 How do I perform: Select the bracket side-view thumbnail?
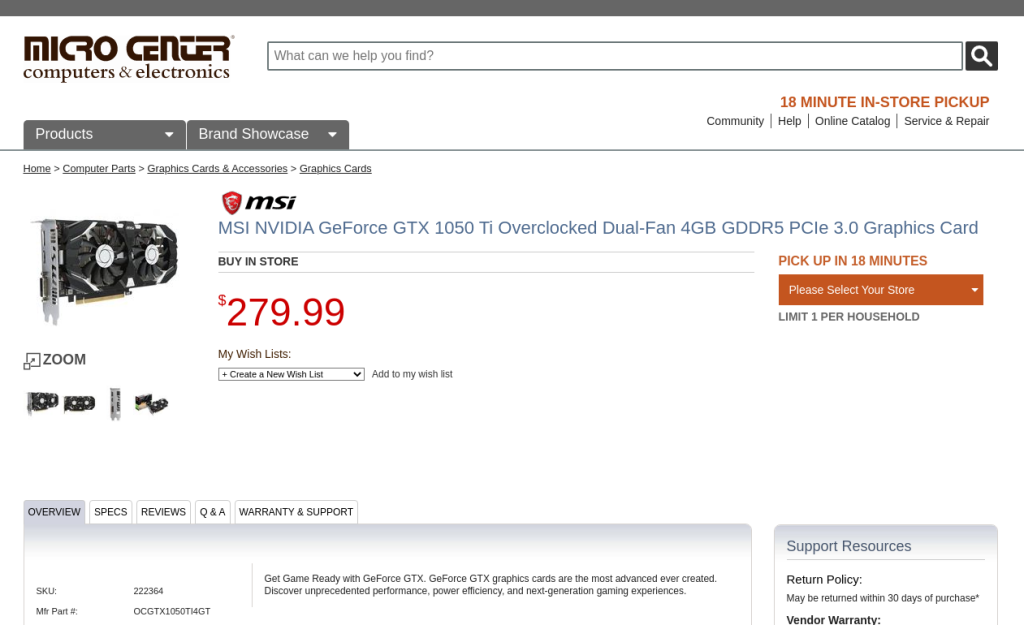[115, 404]
